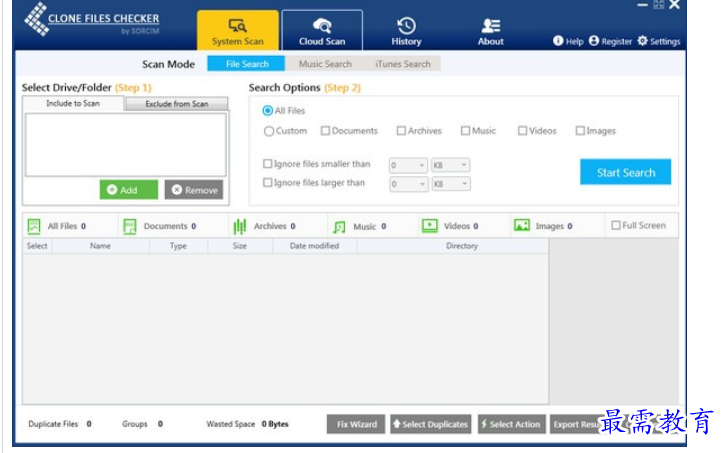
Task: Open the System Scan tab
Action: [238, 30]
